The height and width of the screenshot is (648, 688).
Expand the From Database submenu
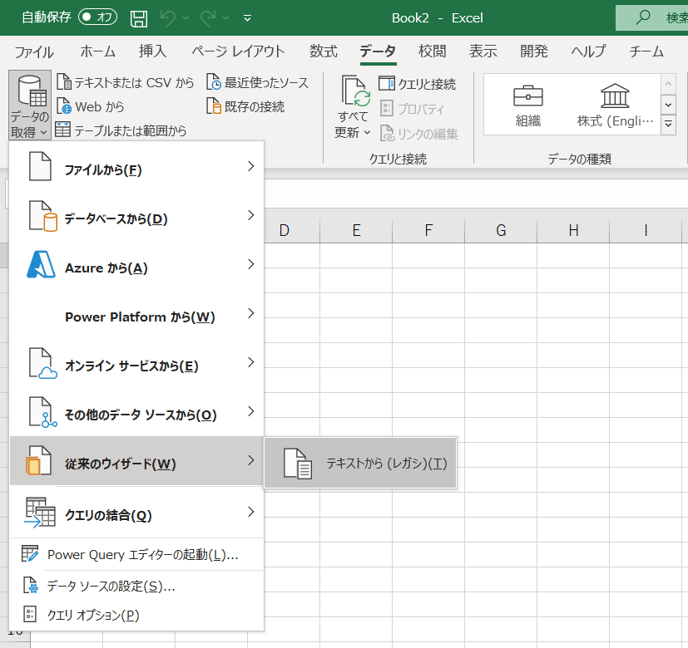click(x=136, y=219)
